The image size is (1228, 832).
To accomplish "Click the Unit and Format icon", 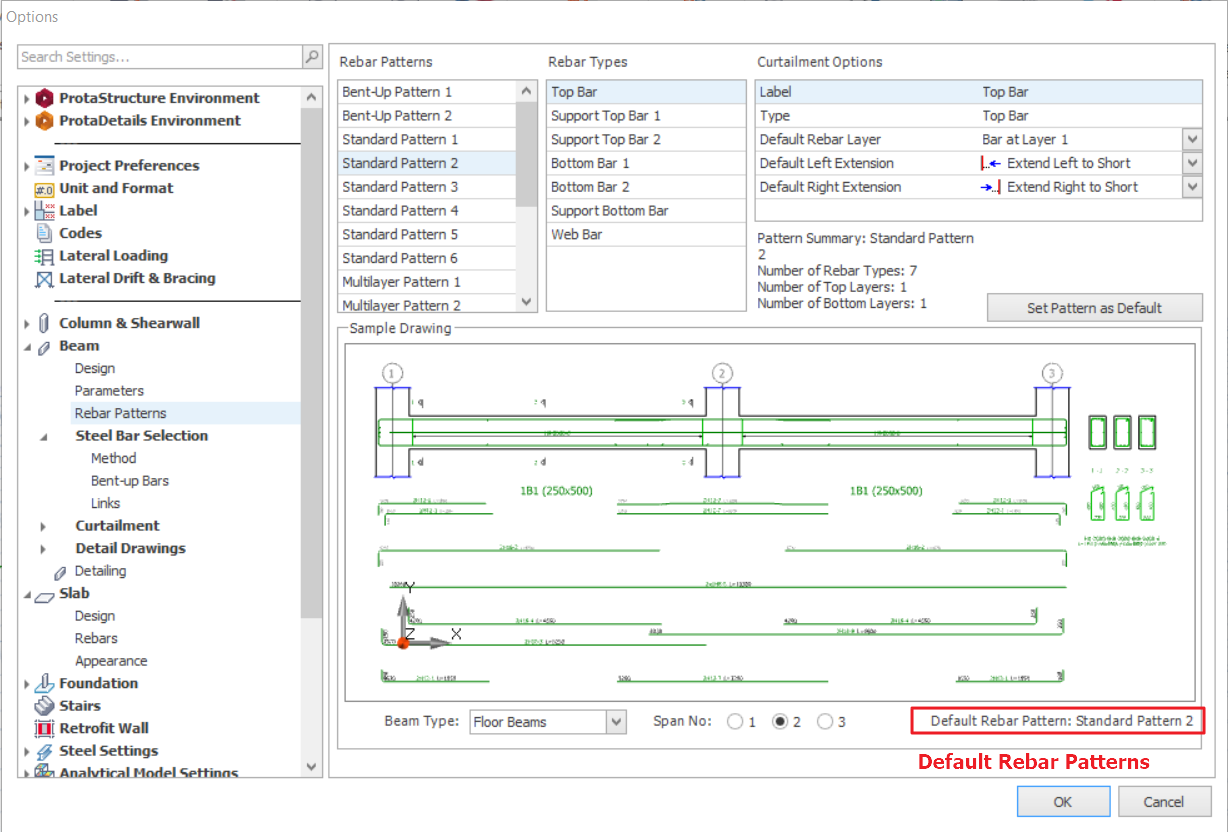I will point(44,189).
